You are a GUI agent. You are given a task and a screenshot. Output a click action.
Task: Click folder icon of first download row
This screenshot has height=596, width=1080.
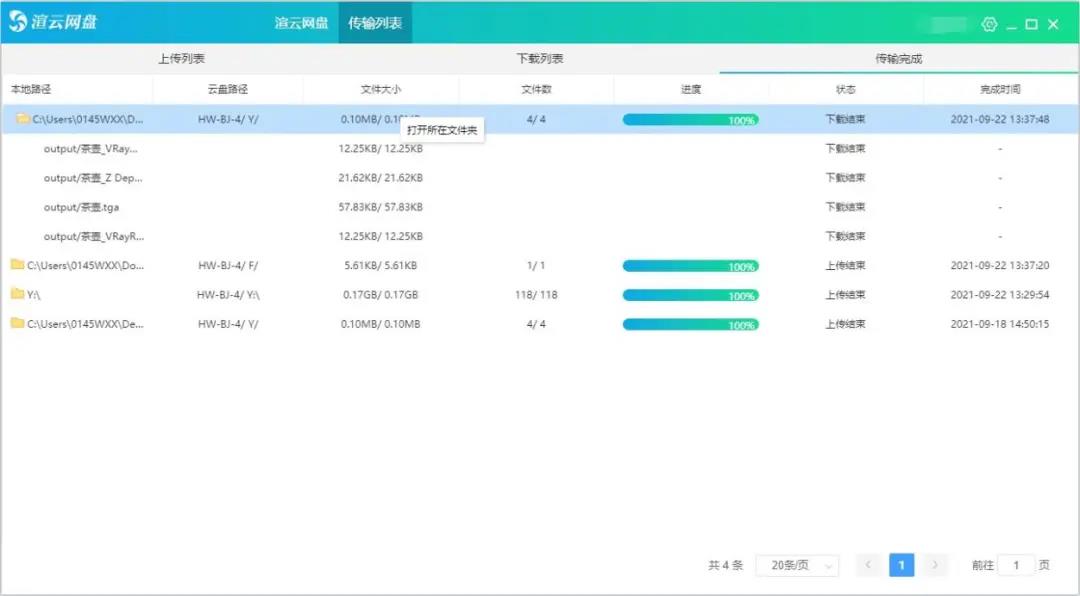tap(22, 119)
